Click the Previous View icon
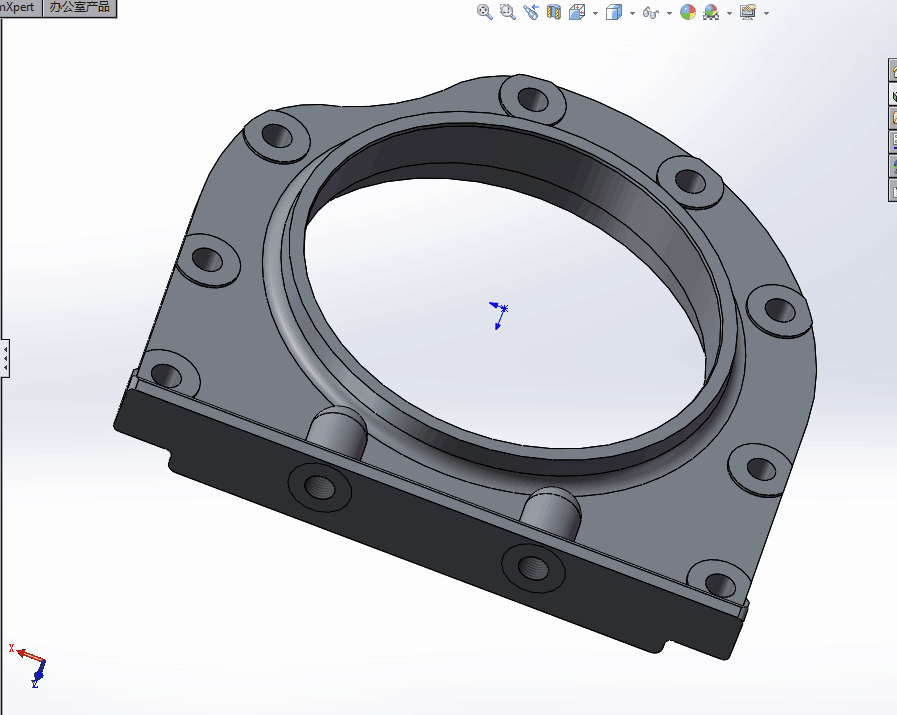This screenshot has width=897, height=715. point(530,11)
